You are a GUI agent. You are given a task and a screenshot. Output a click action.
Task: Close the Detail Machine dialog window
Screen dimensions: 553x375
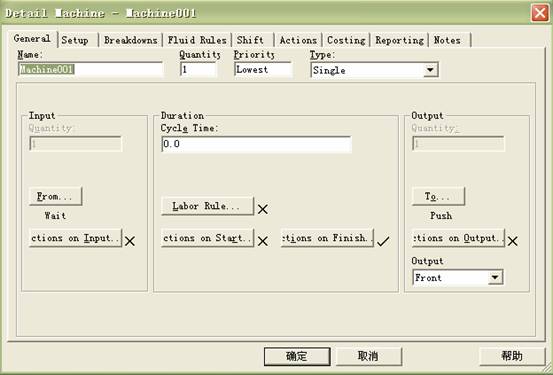tap(540, 13)
